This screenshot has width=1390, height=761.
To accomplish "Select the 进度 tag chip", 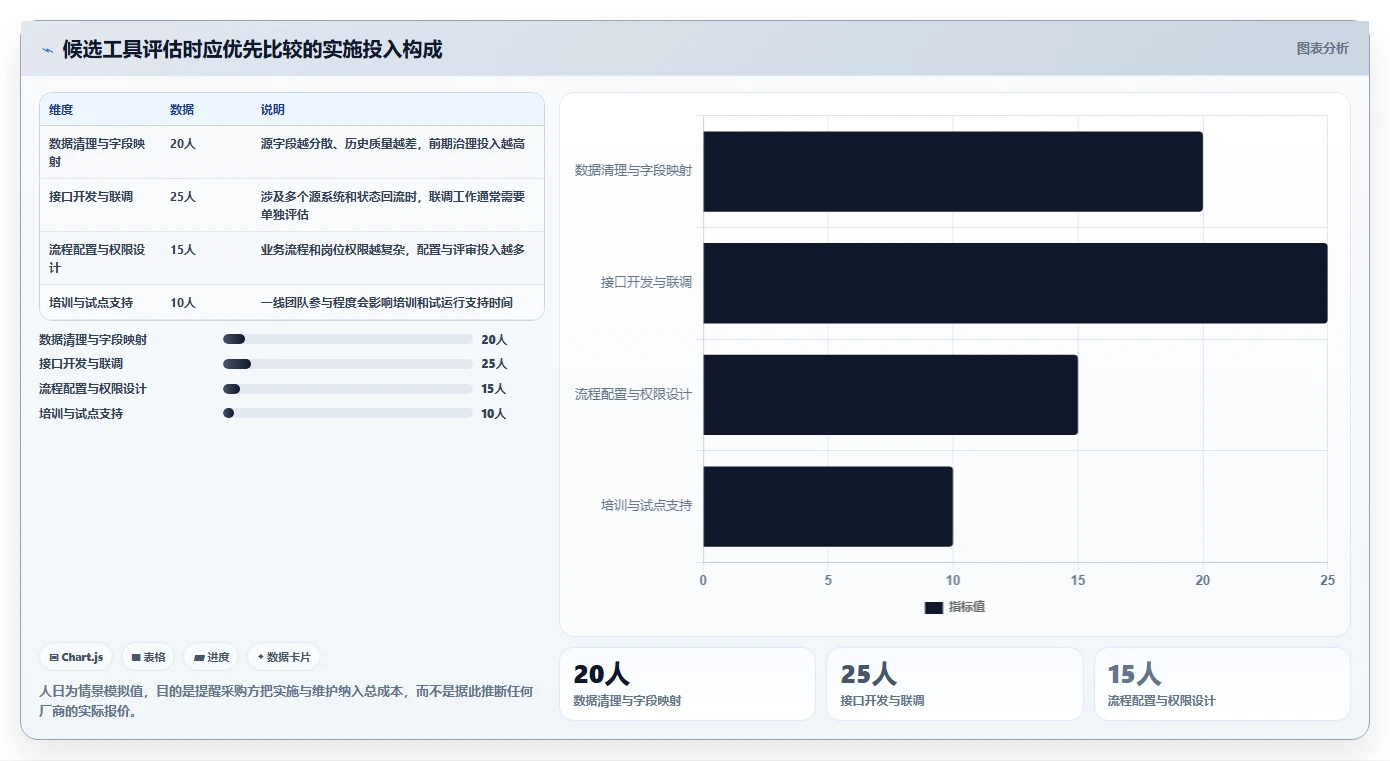I will pyautogui.click(x=211, y=657).
